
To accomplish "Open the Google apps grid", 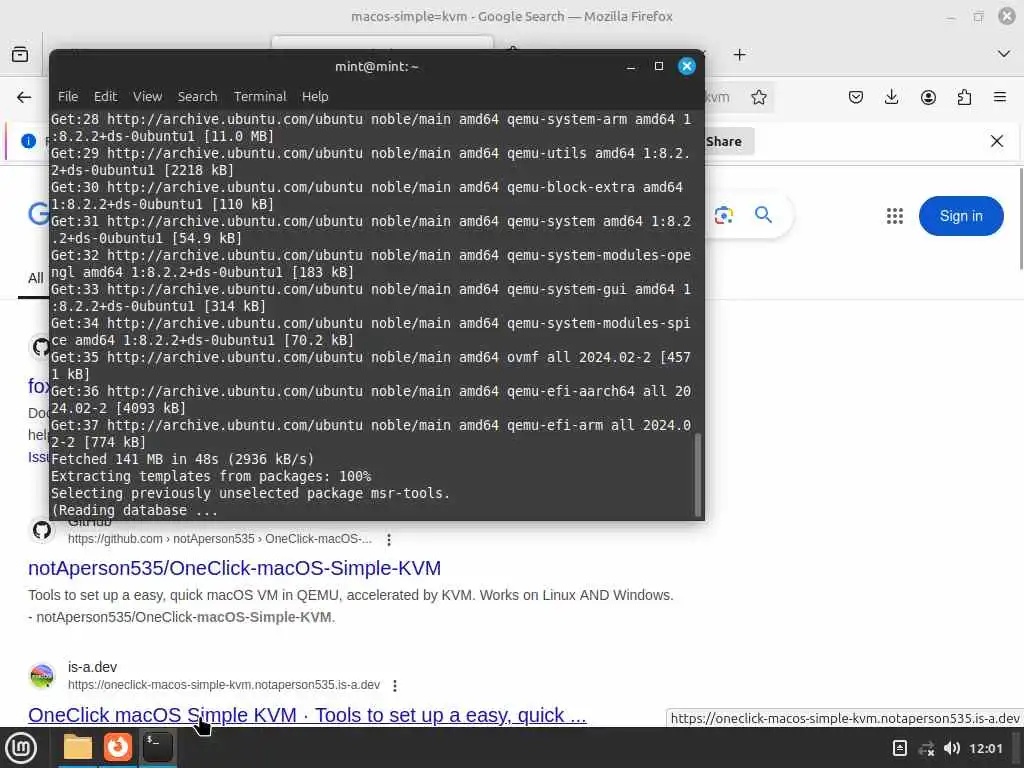I will tap(895, 216).
